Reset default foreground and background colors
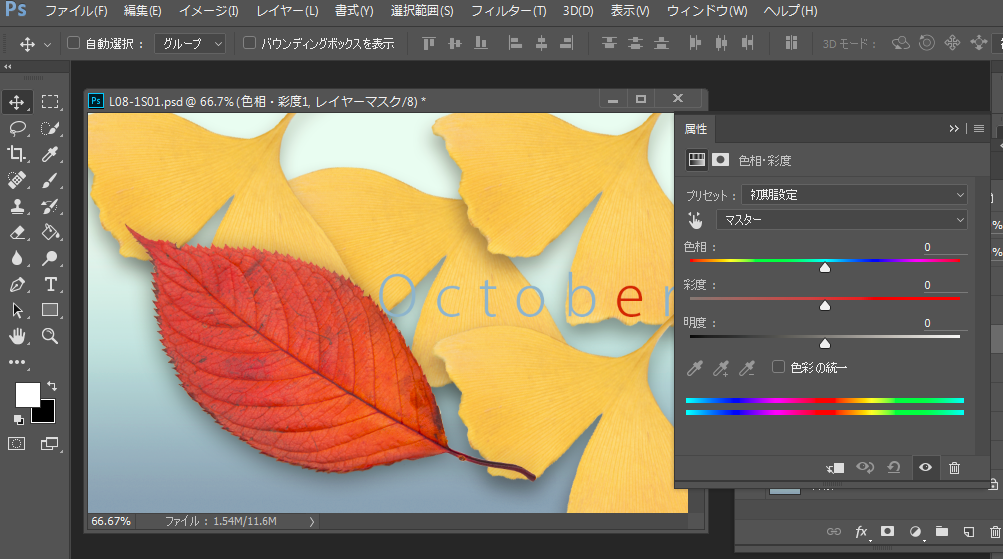The height and width of the screenshot is (559, 1003). tap(19, 420)
